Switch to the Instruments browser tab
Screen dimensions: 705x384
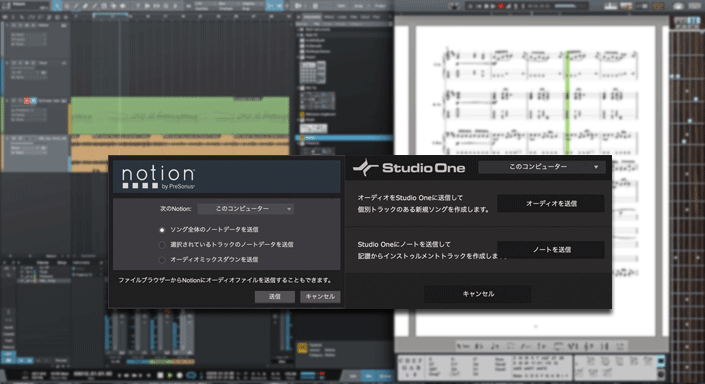(312, 17)
